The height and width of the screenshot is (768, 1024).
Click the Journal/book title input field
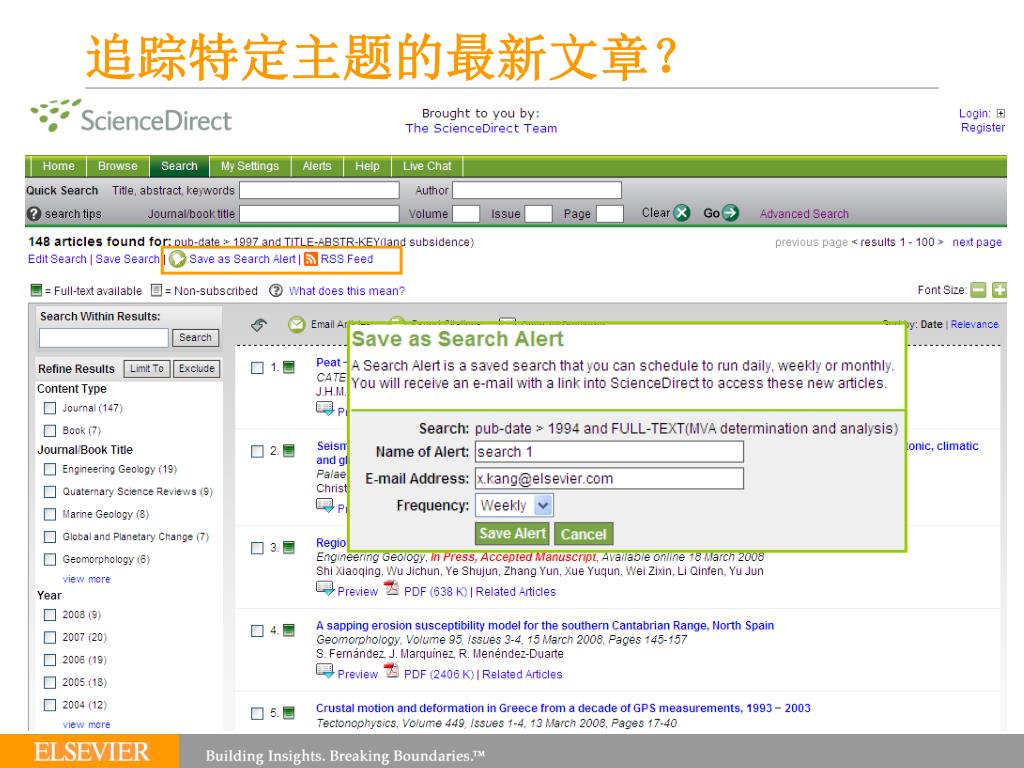click(x=319, y=214)
